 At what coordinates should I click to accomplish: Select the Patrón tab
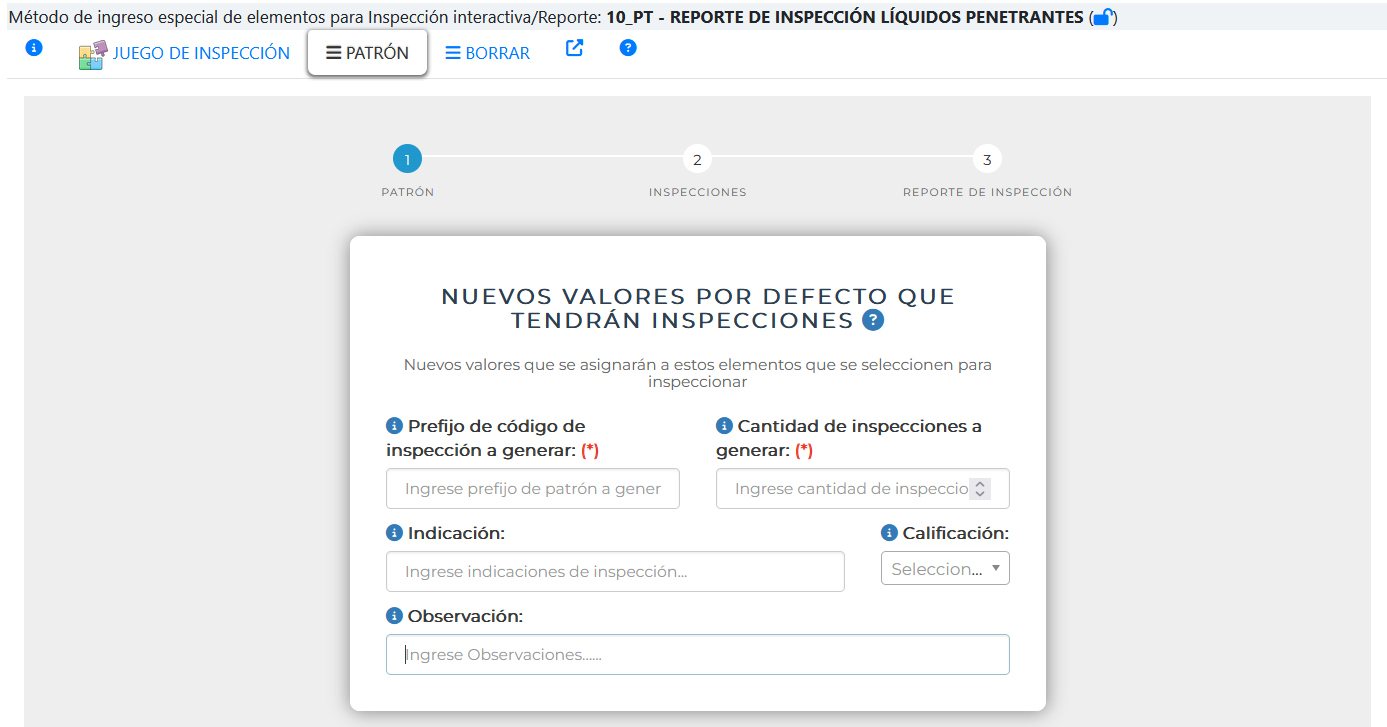367,53
